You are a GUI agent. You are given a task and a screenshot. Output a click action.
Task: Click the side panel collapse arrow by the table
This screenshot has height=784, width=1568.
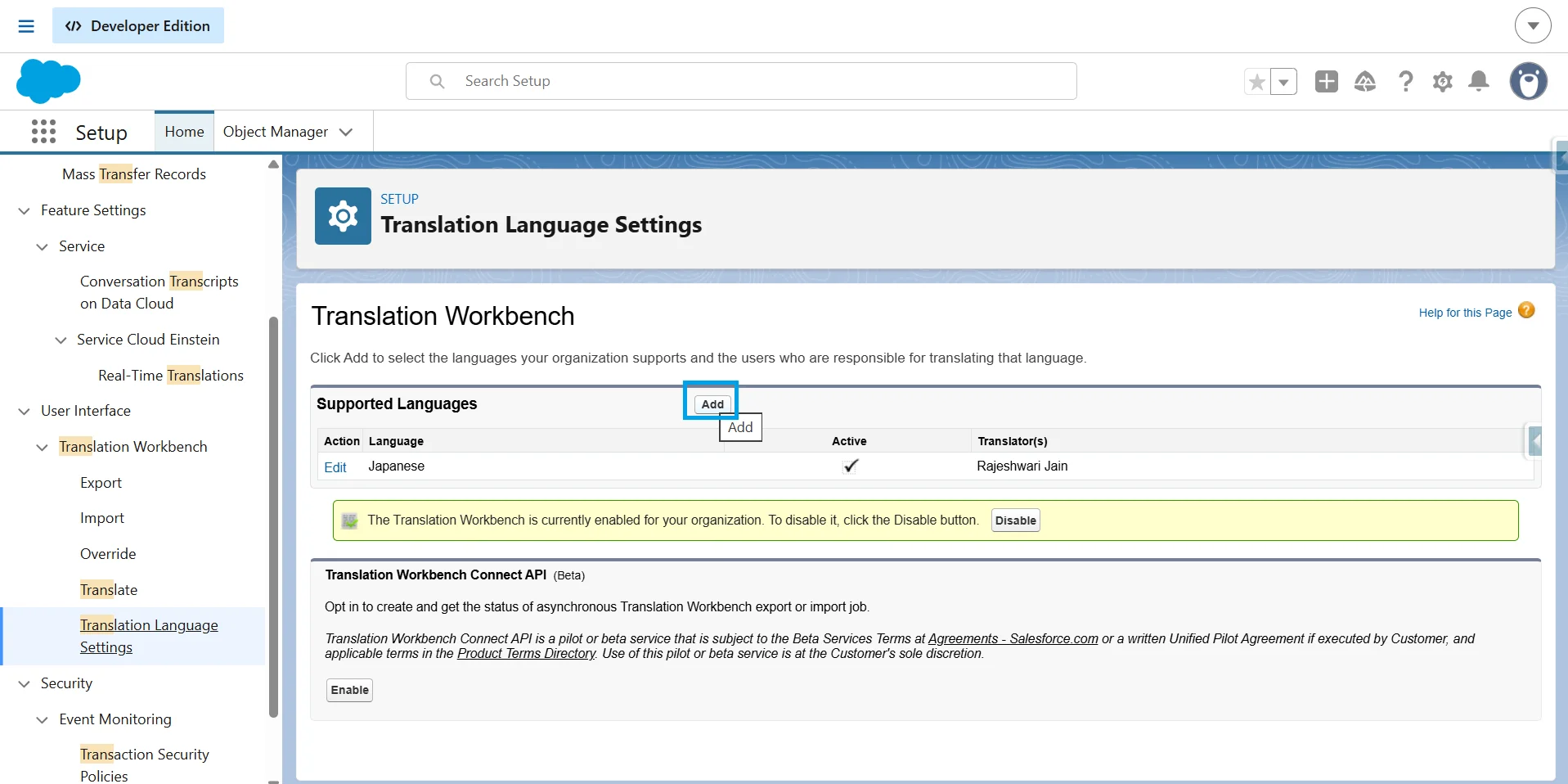tap(1534, 442)
